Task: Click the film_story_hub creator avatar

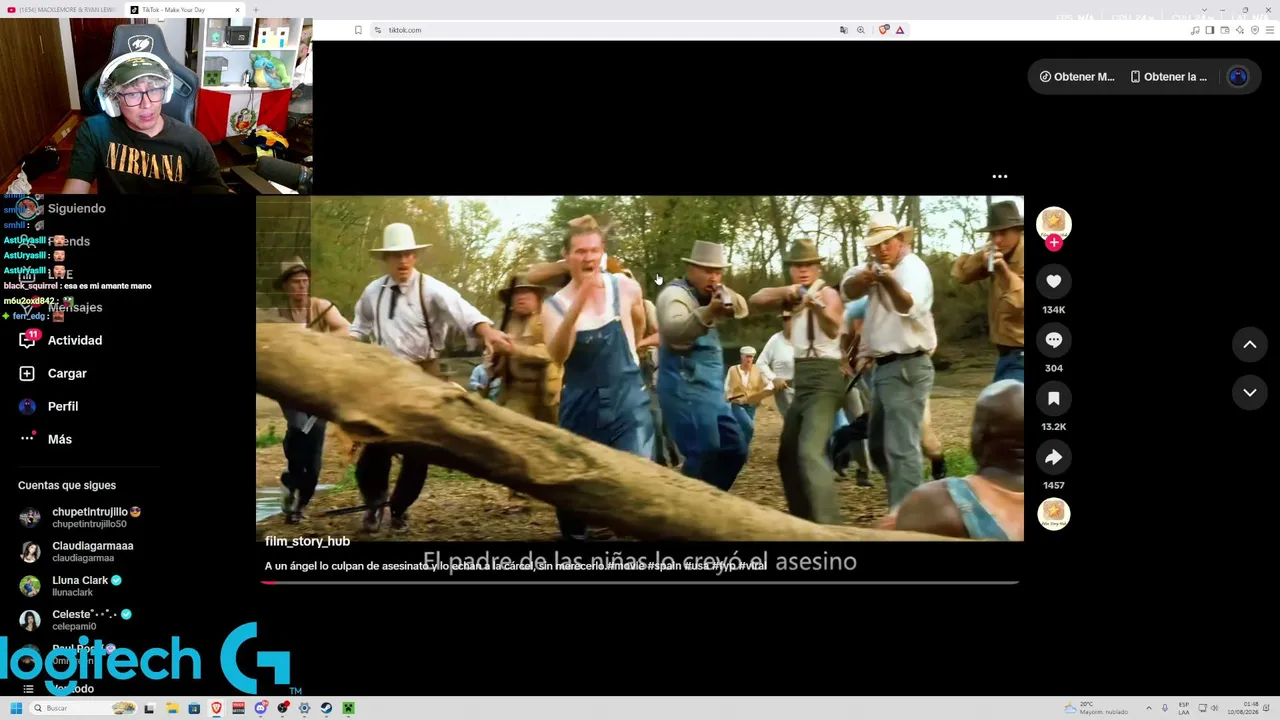Action: 1053,223
